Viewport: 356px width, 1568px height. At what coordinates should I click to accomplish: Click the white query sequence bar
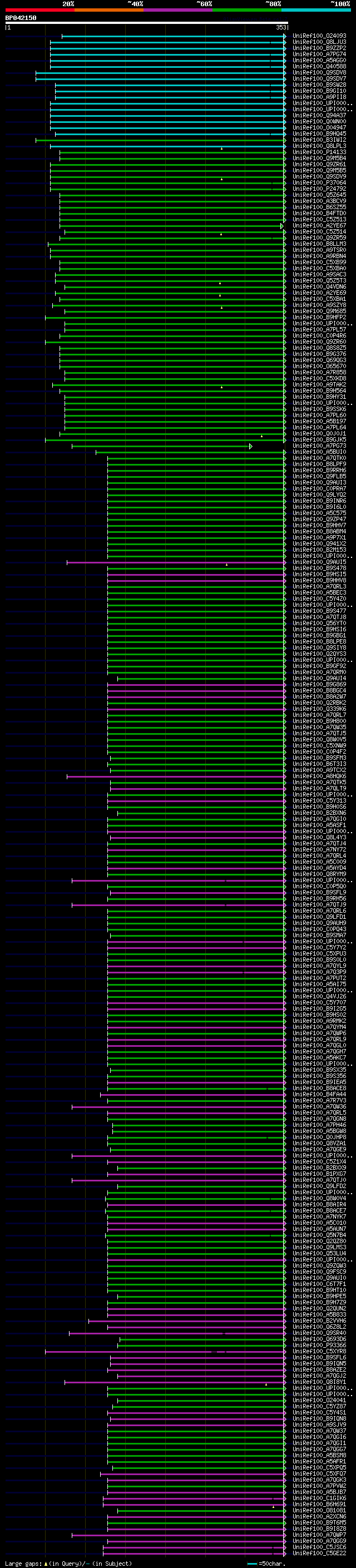(147, 22)
